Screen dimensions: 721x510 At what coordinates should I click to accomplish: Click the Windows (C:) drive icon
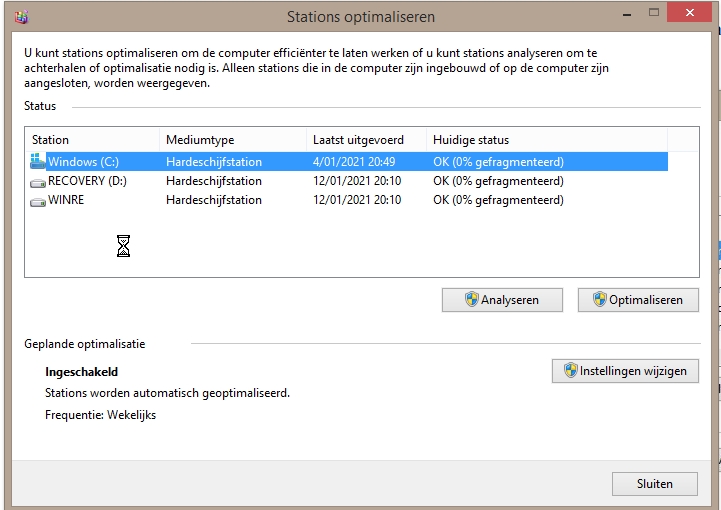(x=38, y=162)
